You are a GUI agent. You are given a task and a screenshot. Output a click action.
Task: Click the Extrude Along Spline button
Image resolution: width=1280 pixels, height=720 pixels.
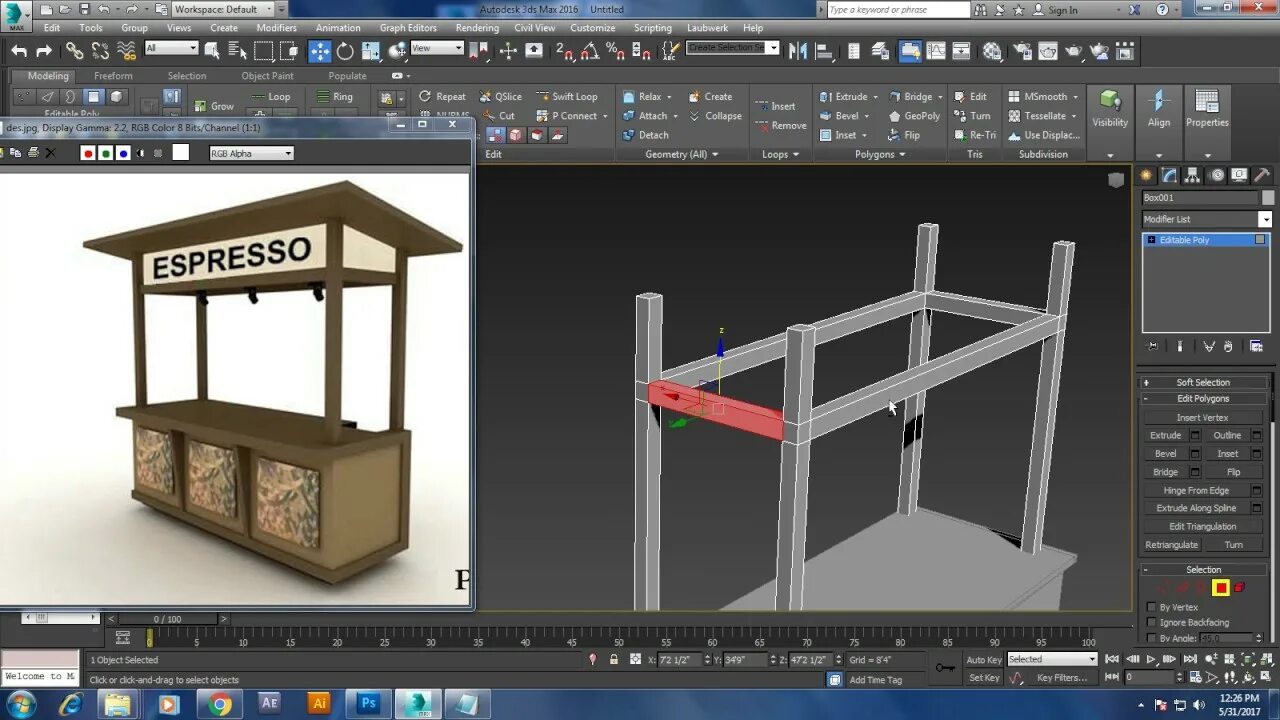pos(1196,508)
